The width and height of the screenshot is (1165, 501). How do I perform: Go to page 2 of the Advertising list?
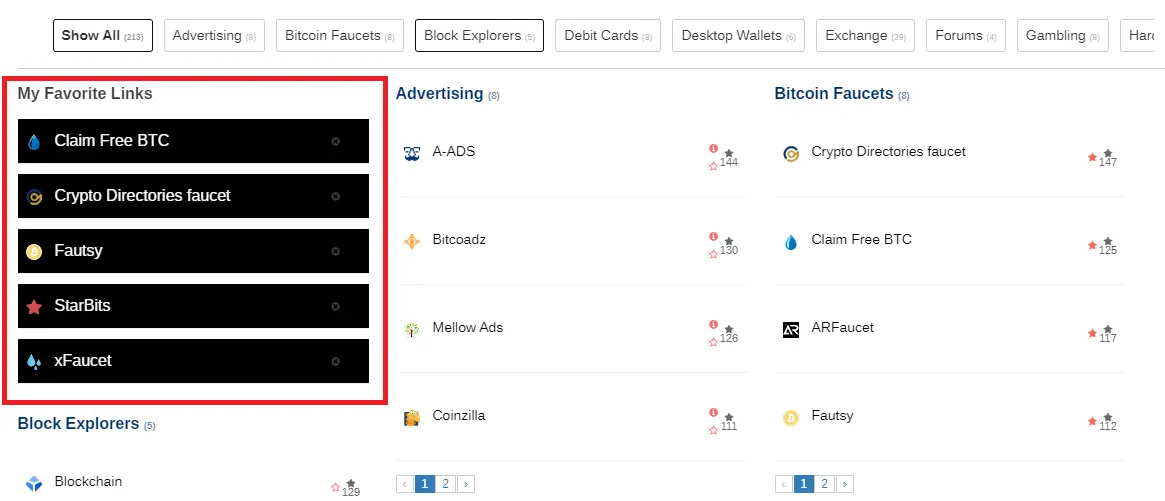(445, 485)
